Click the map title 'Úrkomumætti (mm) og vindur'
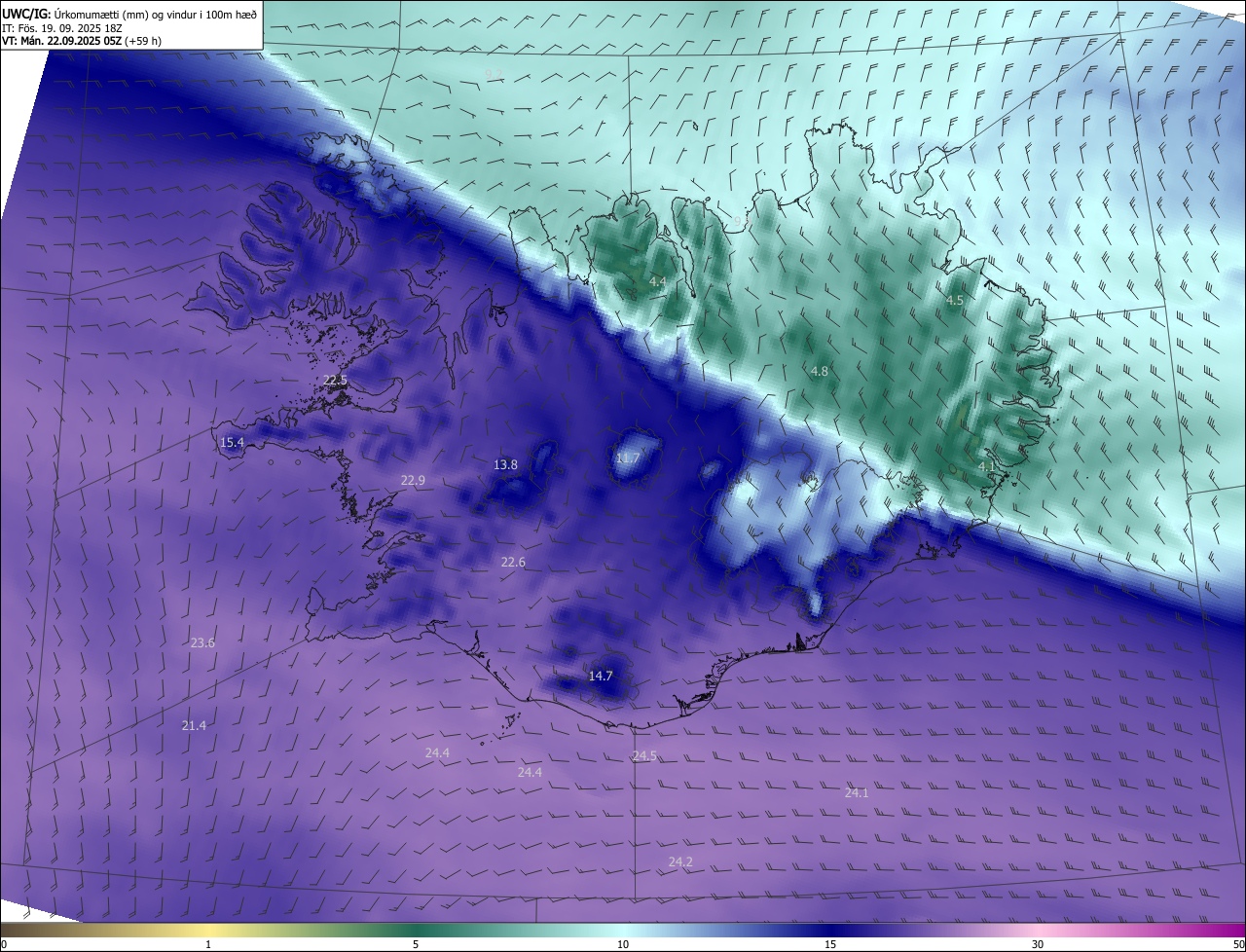The width and height of the screenshot is (1246, 952). tap(124, 14)
